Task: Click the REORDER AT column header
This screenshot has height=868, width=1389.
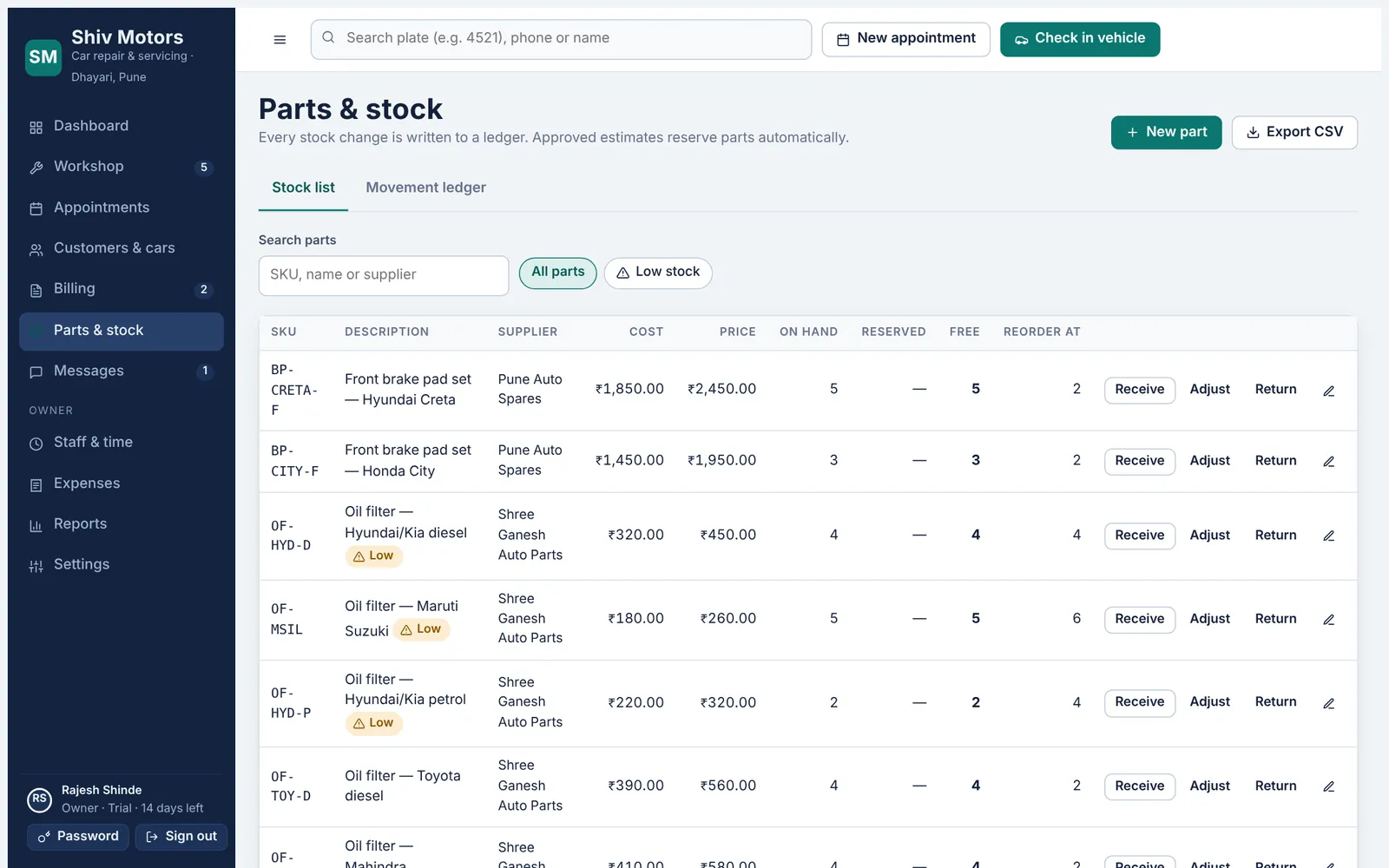Action: click(1042, 332)
